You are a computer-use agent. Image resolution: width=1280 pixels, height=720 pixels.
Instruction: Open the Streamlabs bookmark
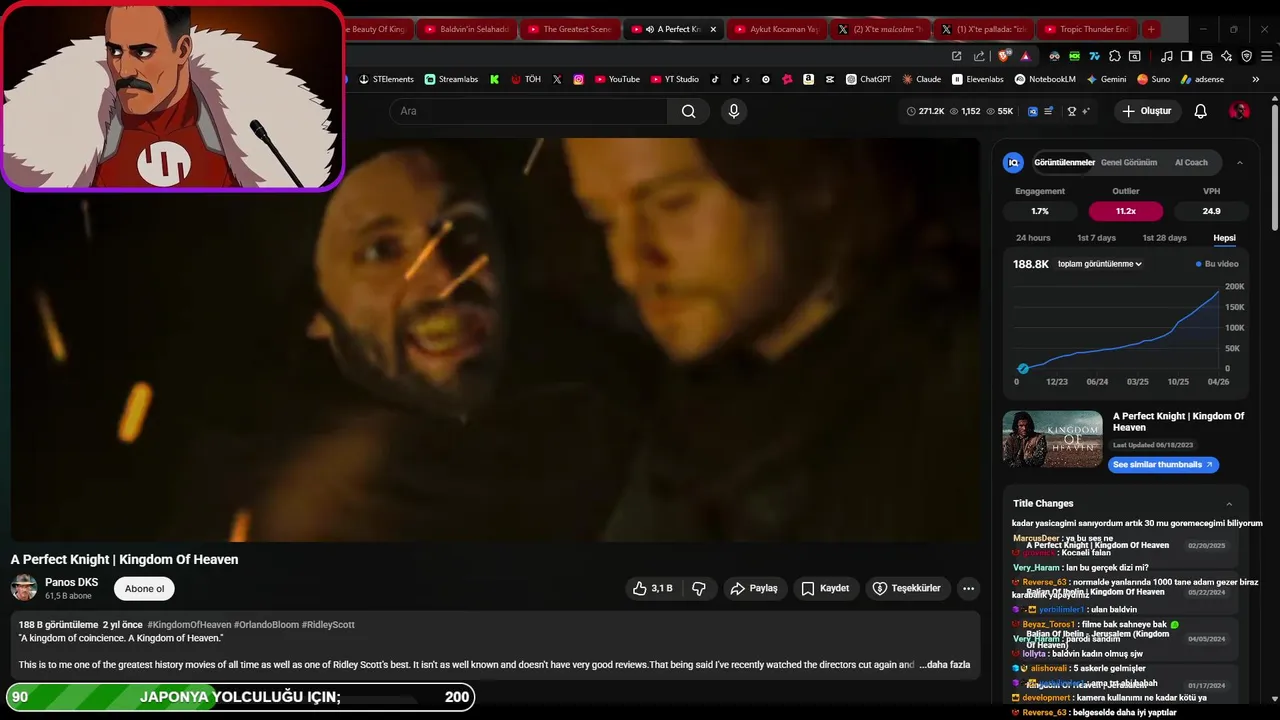[451, 79]
